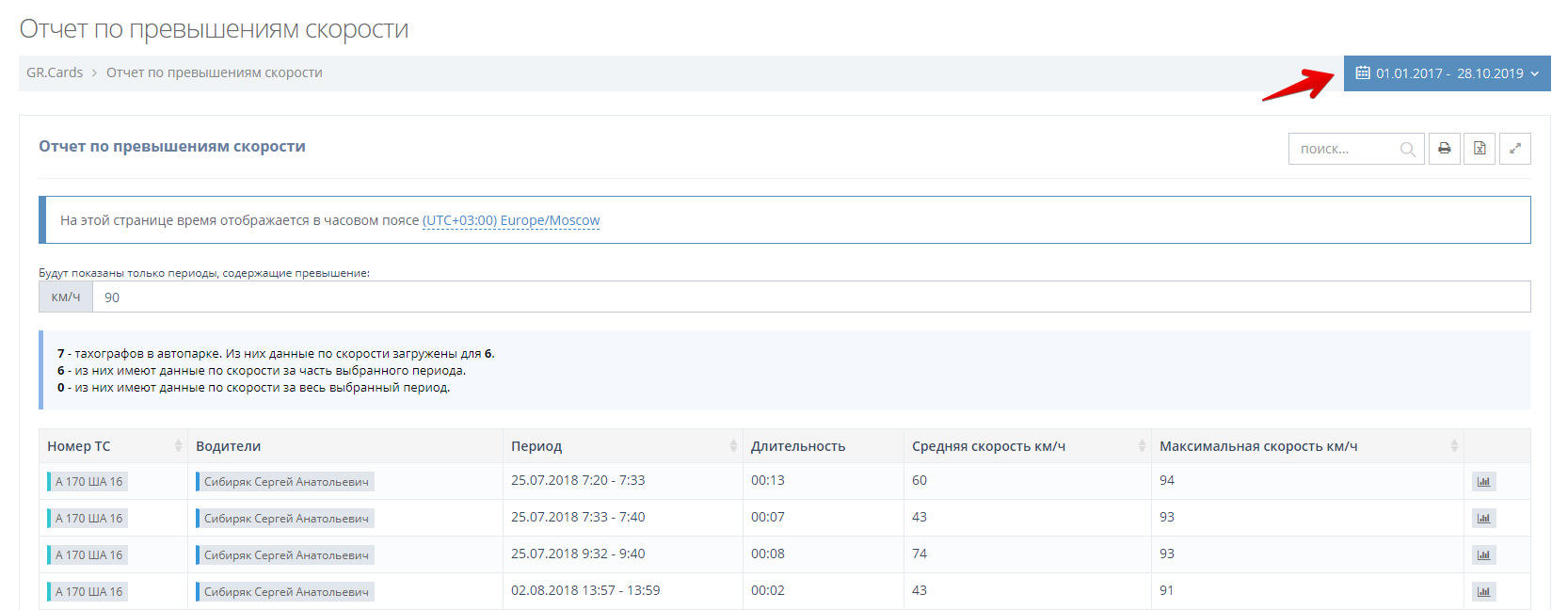Click the magnifier search icon
Image resolution: width=1568 pixels, height=610 pixels.
point(1407,149)
